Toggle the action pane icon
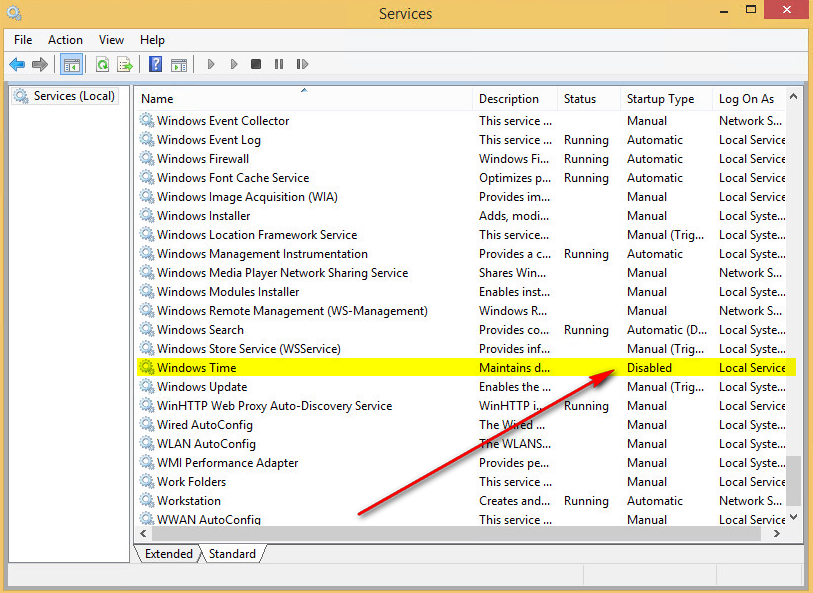Image resolution: width=813 pixels, height=593 pixels. pos(178,64)
